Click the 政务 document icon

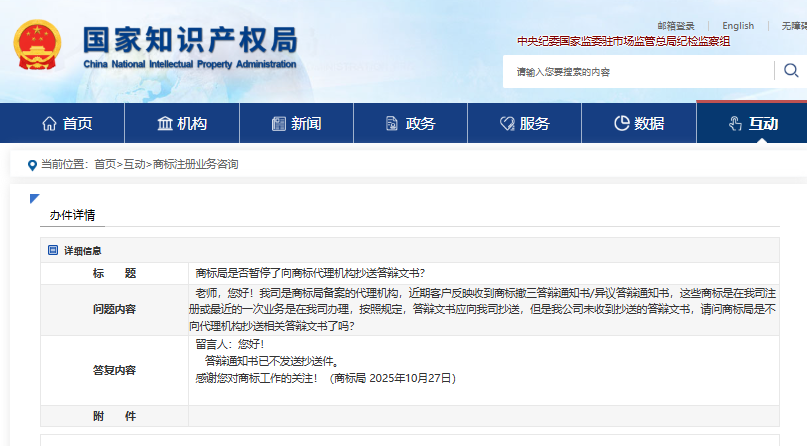393,123
